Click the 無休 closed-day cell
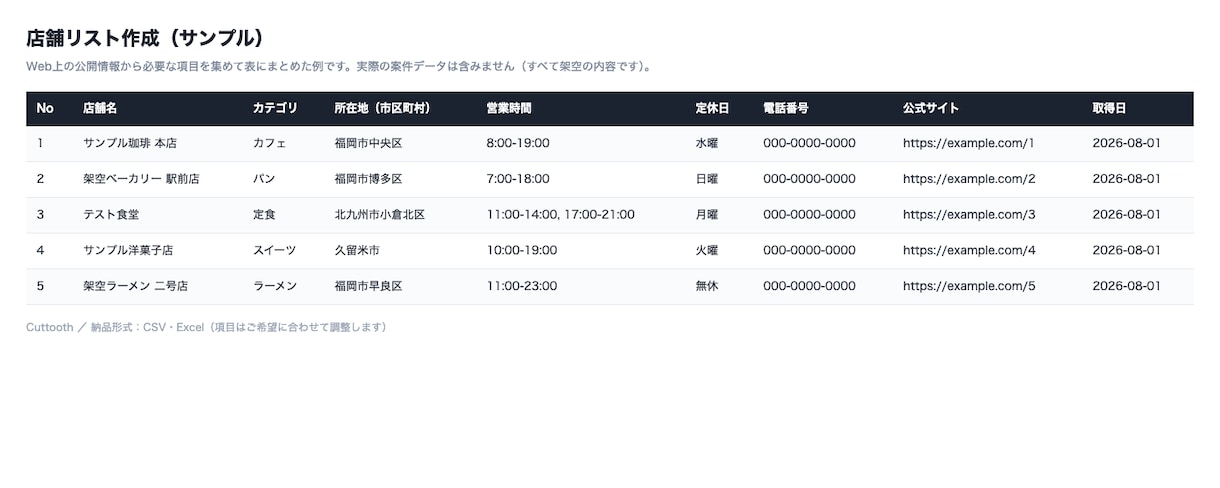This screenshot has width=1220, height=488. 707,286
